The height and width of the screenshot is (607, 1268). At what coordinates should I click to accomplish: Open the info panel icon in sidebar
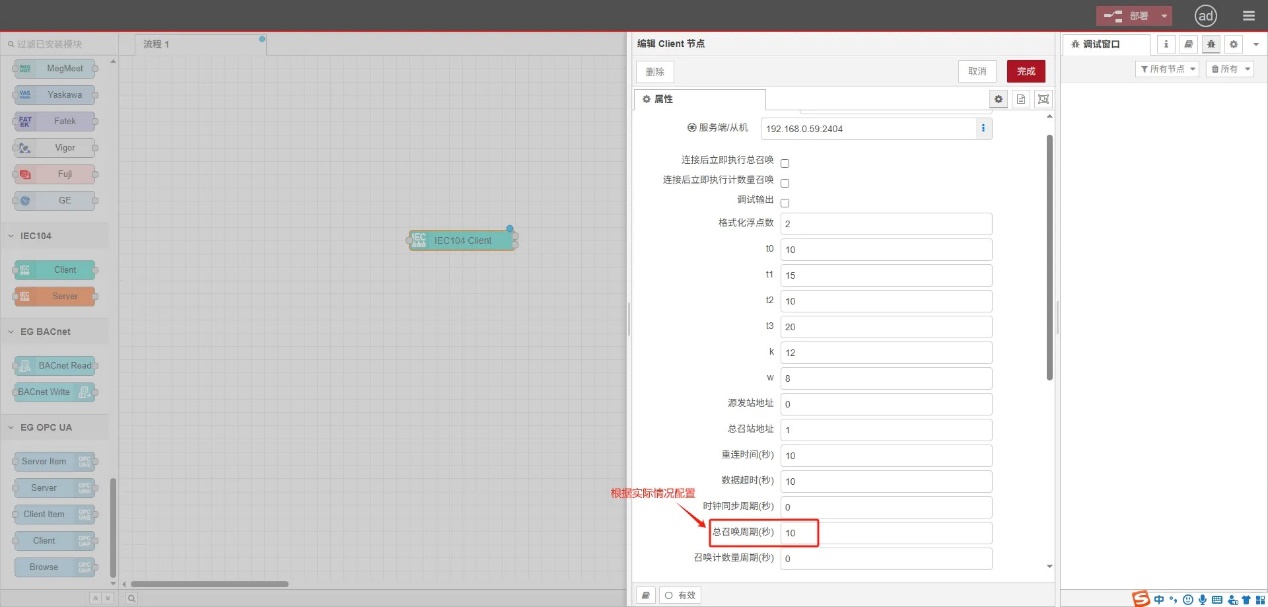pyautogui.click(x=1166, y=44)
